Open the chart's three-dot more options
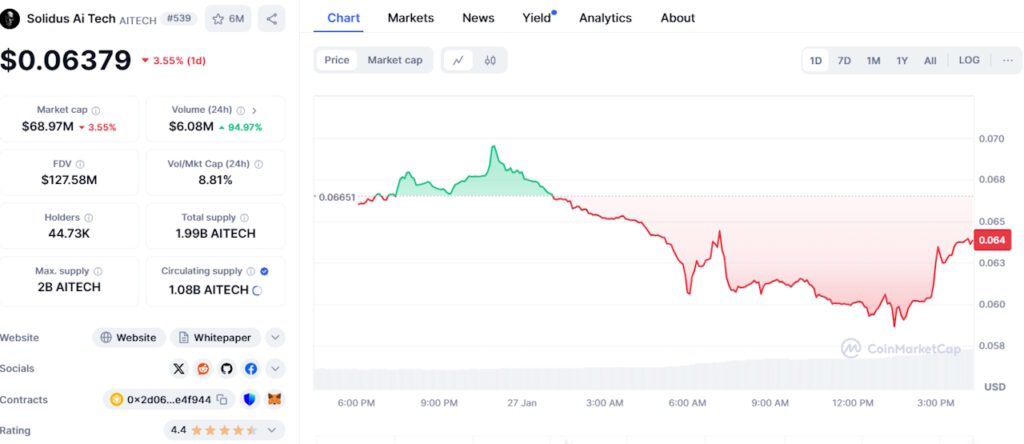The height and width of the screenshot is (444, 1024). click(1007, 60)
